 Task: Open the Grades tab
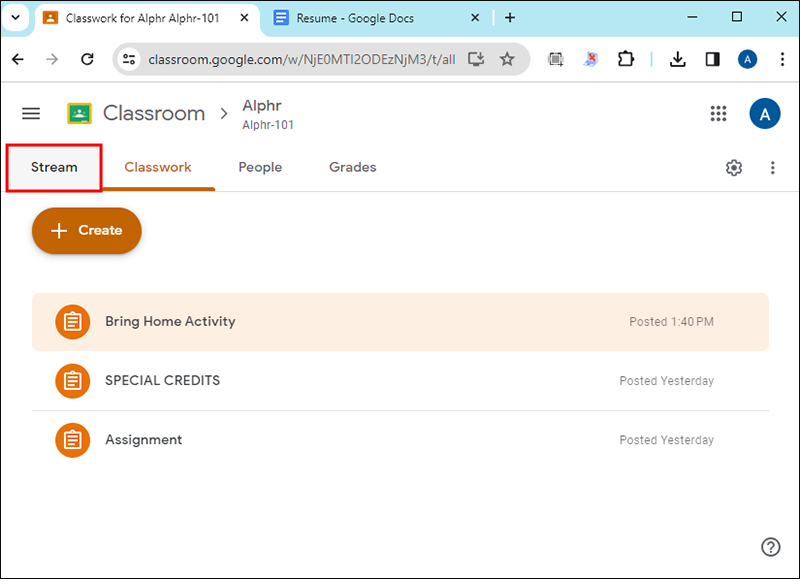pos(352,168)
